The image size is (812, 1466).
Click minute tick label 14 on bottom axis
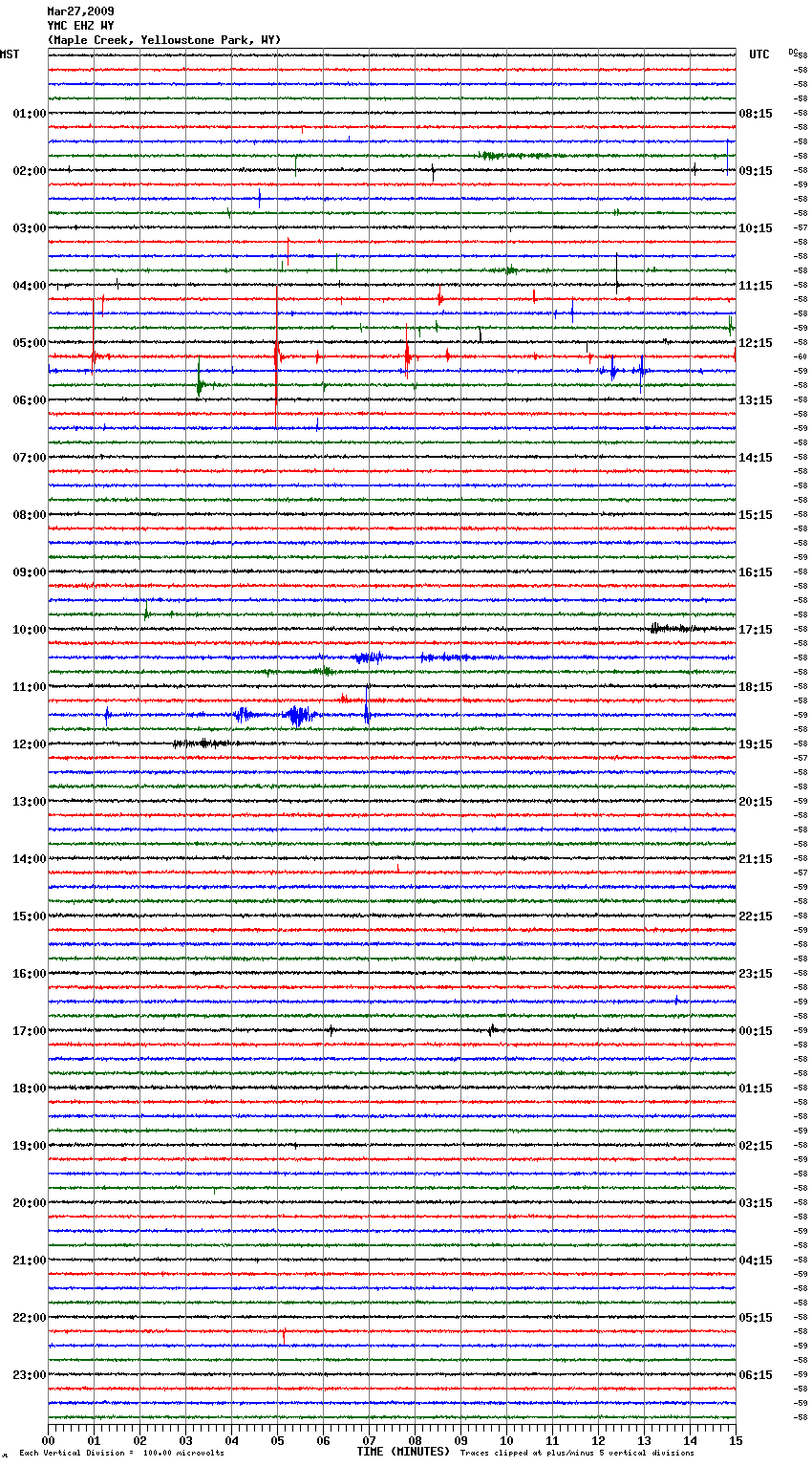coord(690,1440)
